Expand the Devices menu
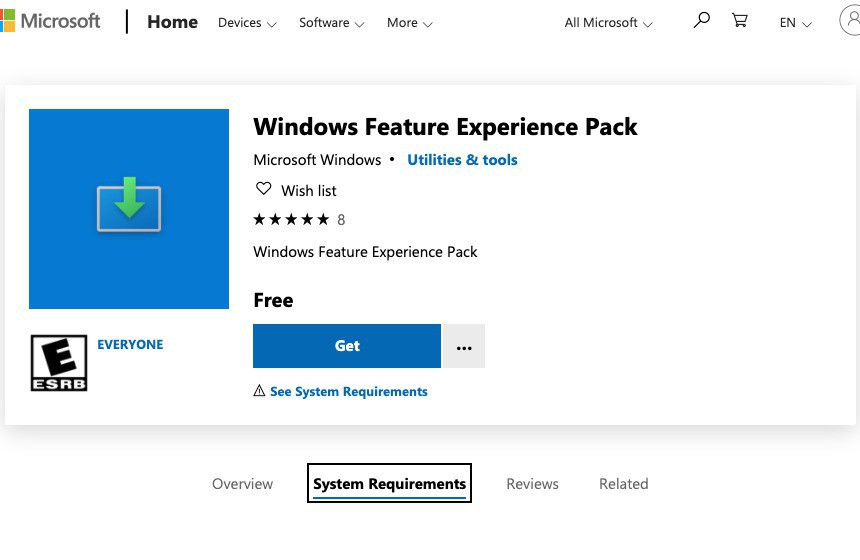 tap(247, 23)
